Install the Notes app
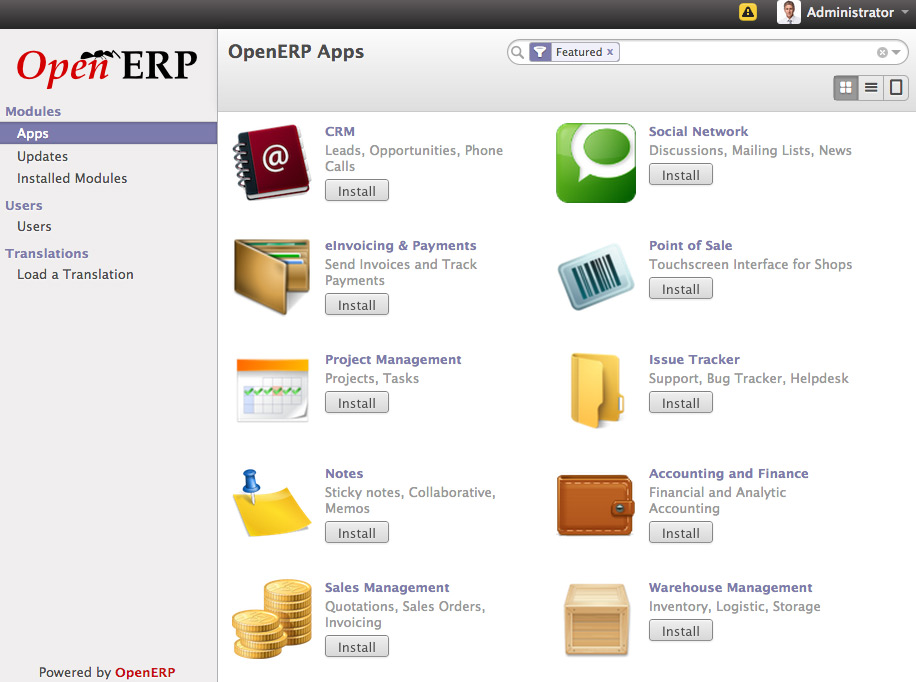Screen dimensions: 916x682 [356, 532]
